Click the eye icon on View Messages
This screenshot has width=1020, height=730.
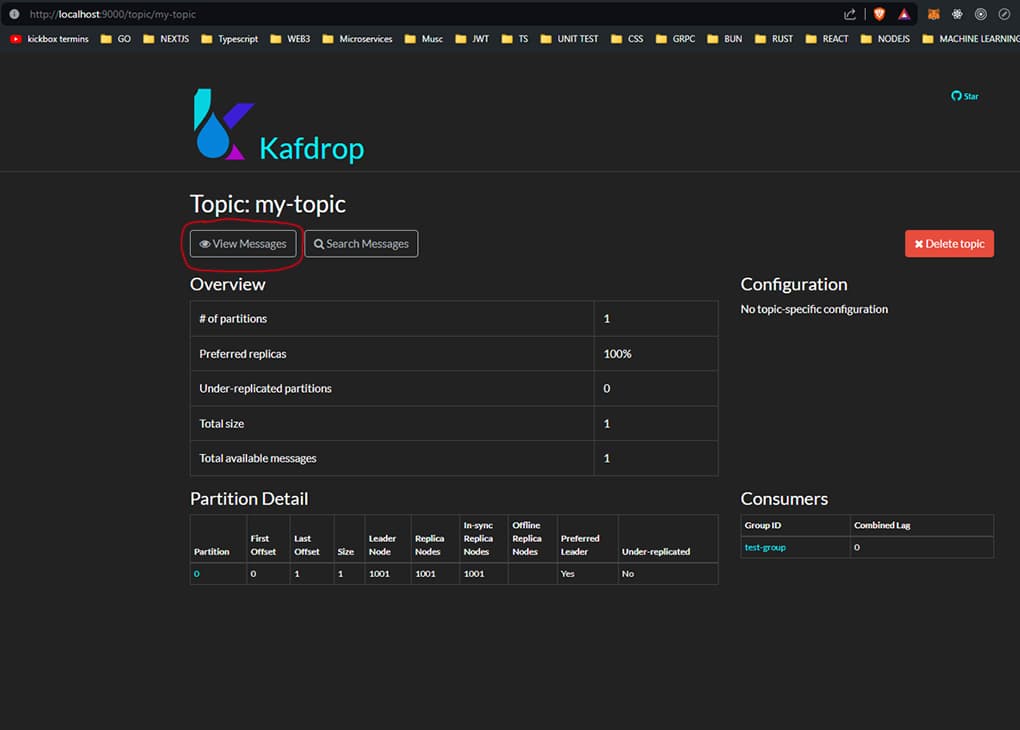(206, 243)
